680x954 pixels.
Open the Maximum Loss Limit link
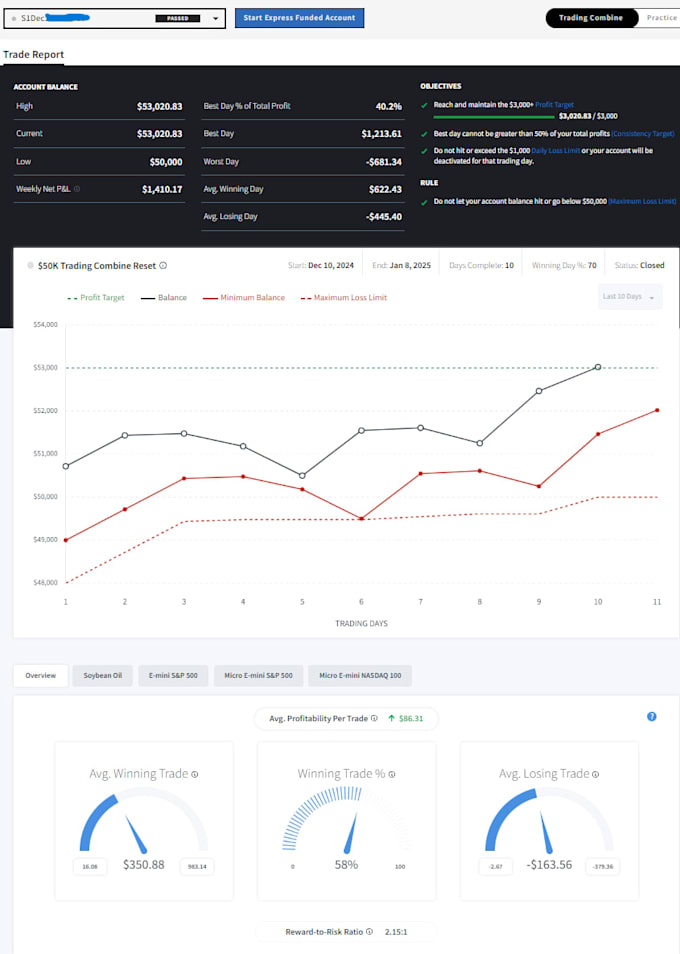pos(642,201)
